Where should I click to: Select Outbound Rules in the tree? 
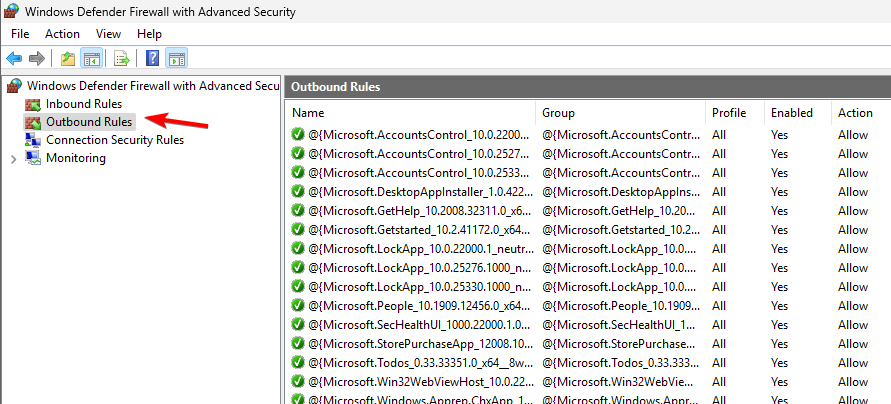click(x=88, y=122)
